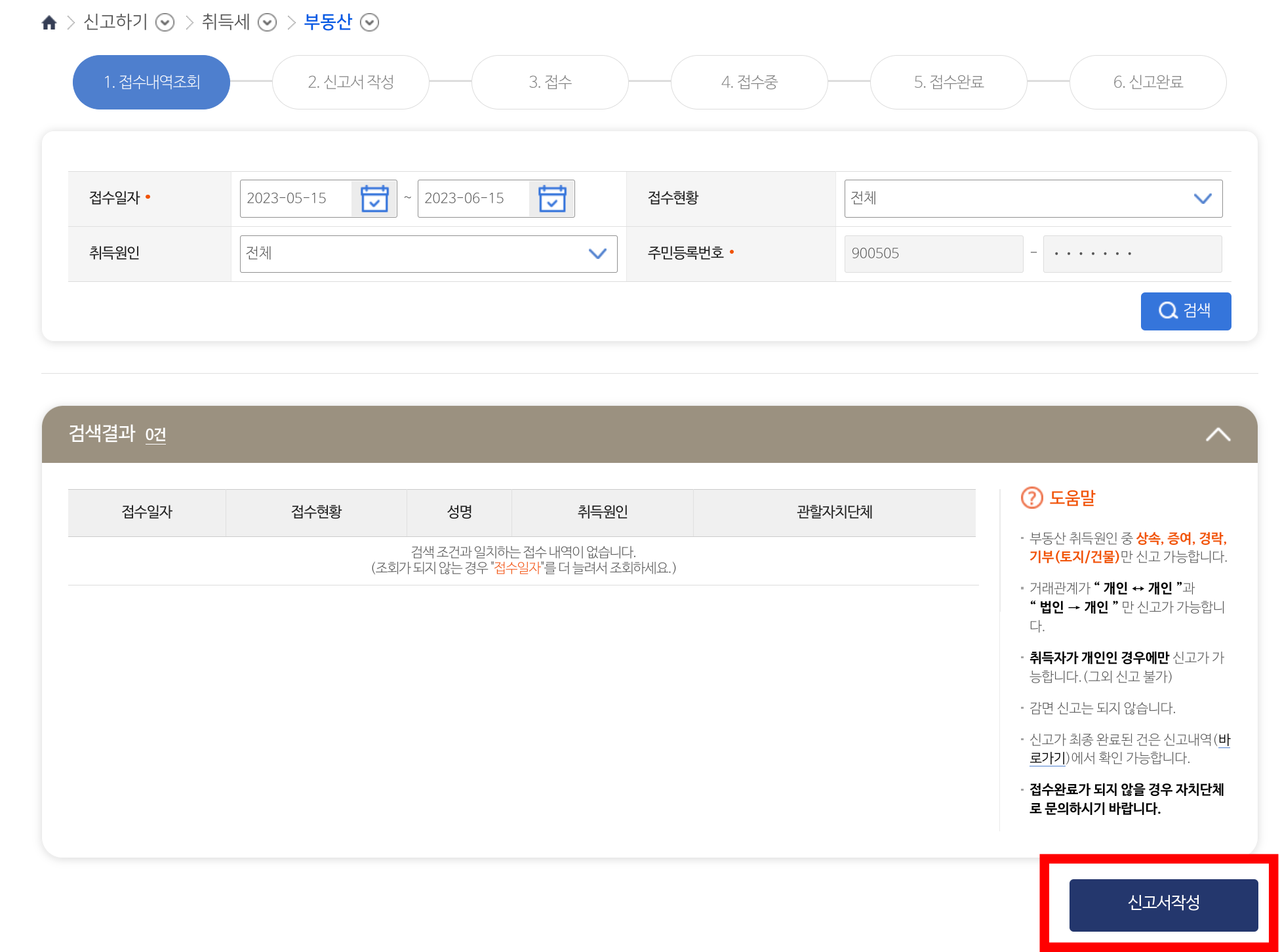This screenshot has height=952, width=1280.
Task: Expand the 취득세 breadcrumb dropdown arrow
Action: point(267,23)
